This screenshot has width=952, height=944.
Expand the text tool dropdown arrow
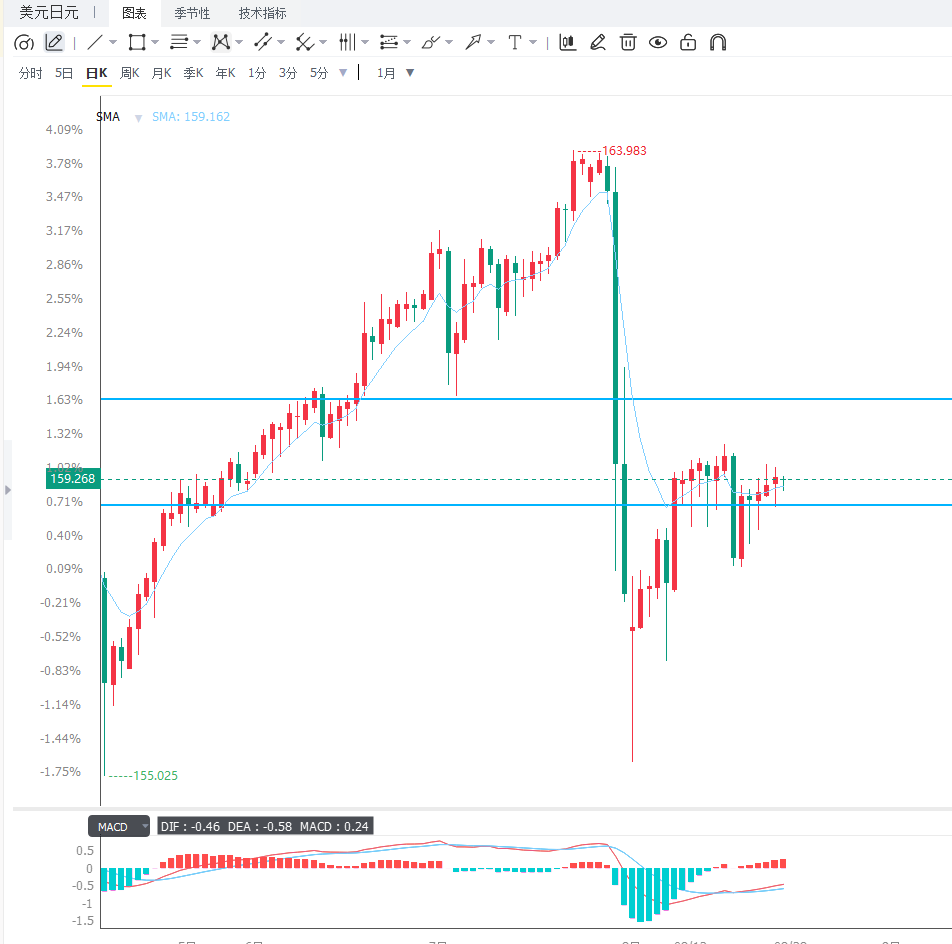point(533,42)
